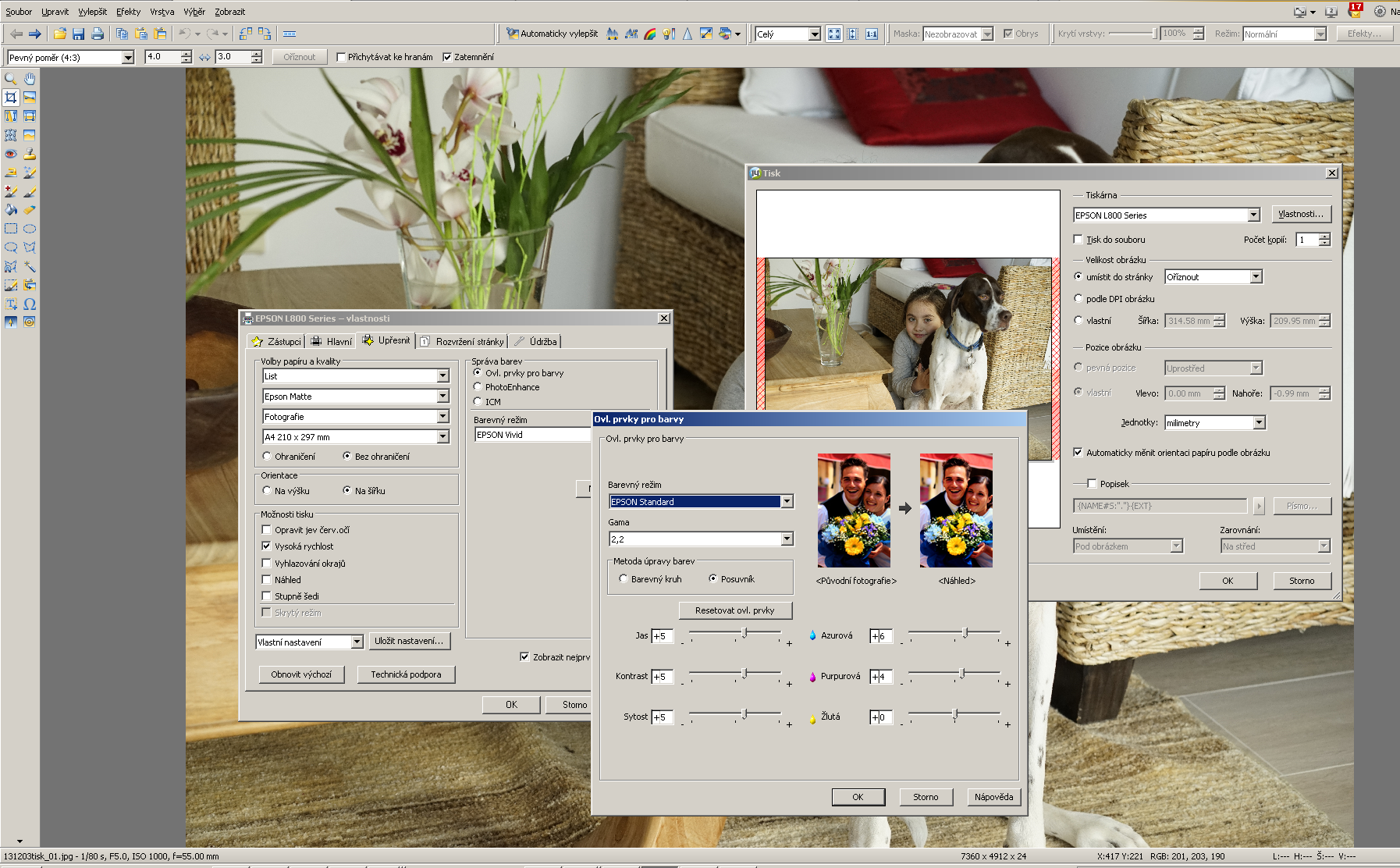
Task: Select the zoom magnifier tool
Action: 11,79
